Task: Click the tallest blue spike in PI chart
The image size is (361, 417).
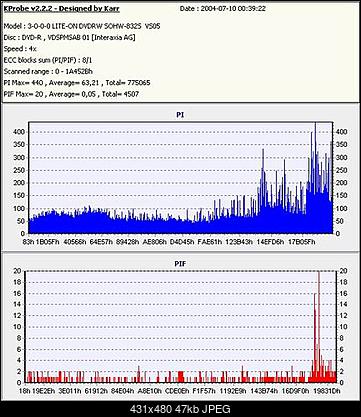Action: [x=315, y=177]
